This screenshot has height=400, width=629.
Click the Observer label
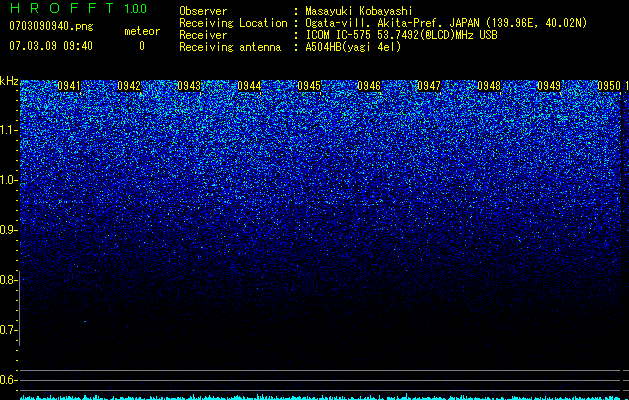coord(203,11)
